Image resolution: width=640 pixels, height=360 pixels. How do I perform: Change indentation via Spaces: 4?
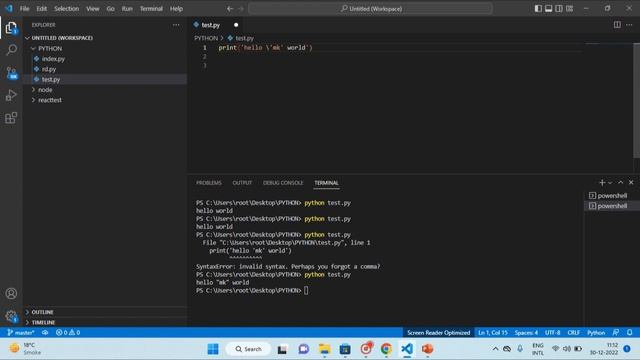click(526, 333)
